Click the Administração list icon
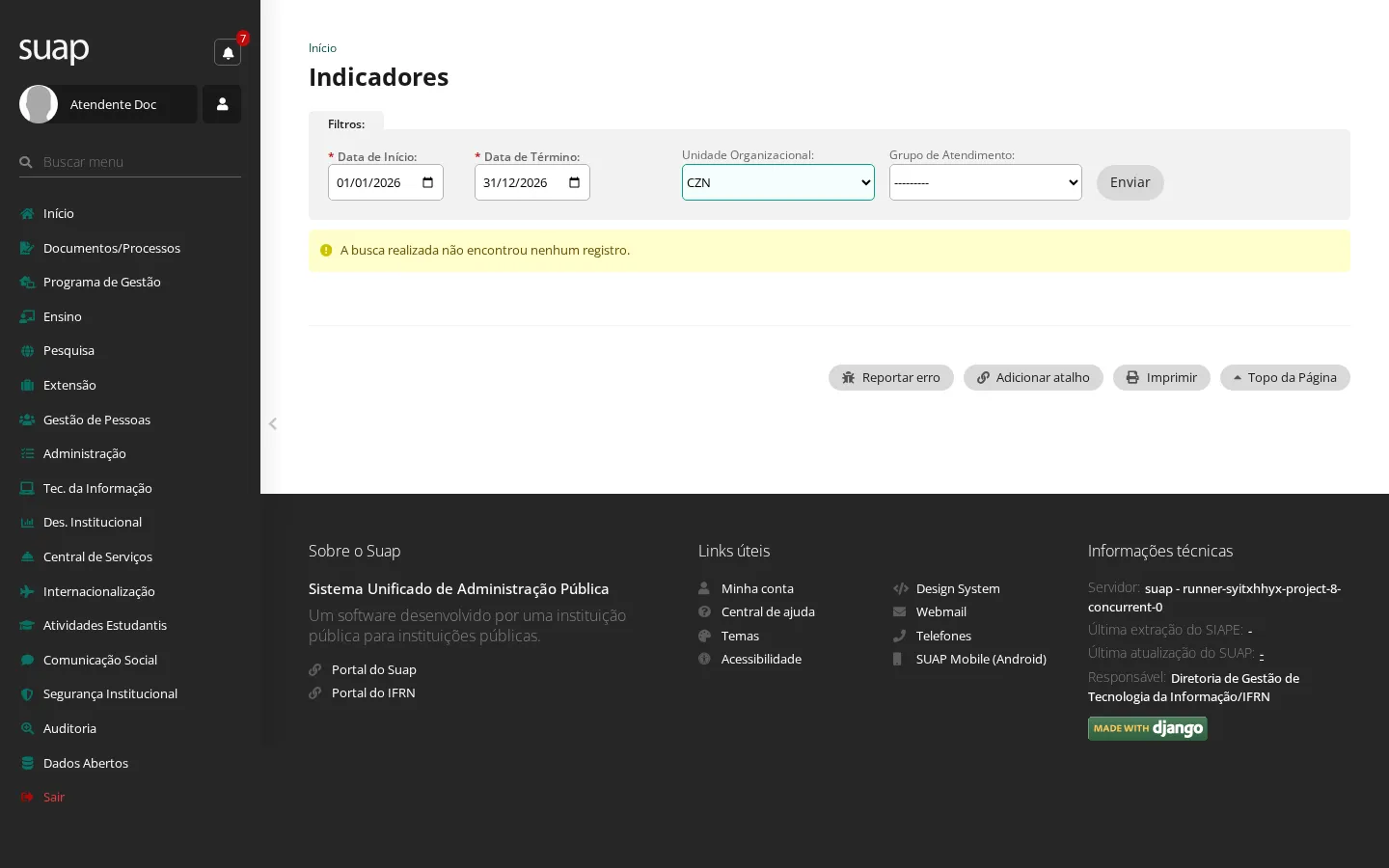 coord(27,453)
